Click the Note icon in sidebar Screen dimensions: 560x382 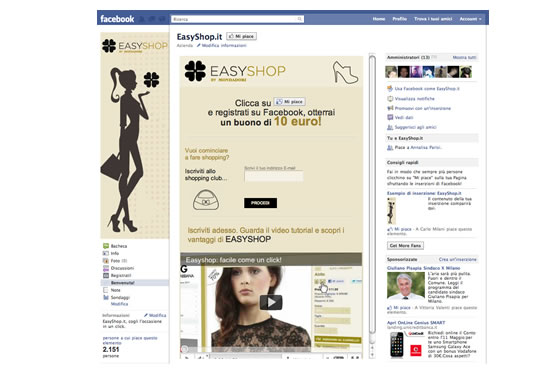click(x=106, y=290)
